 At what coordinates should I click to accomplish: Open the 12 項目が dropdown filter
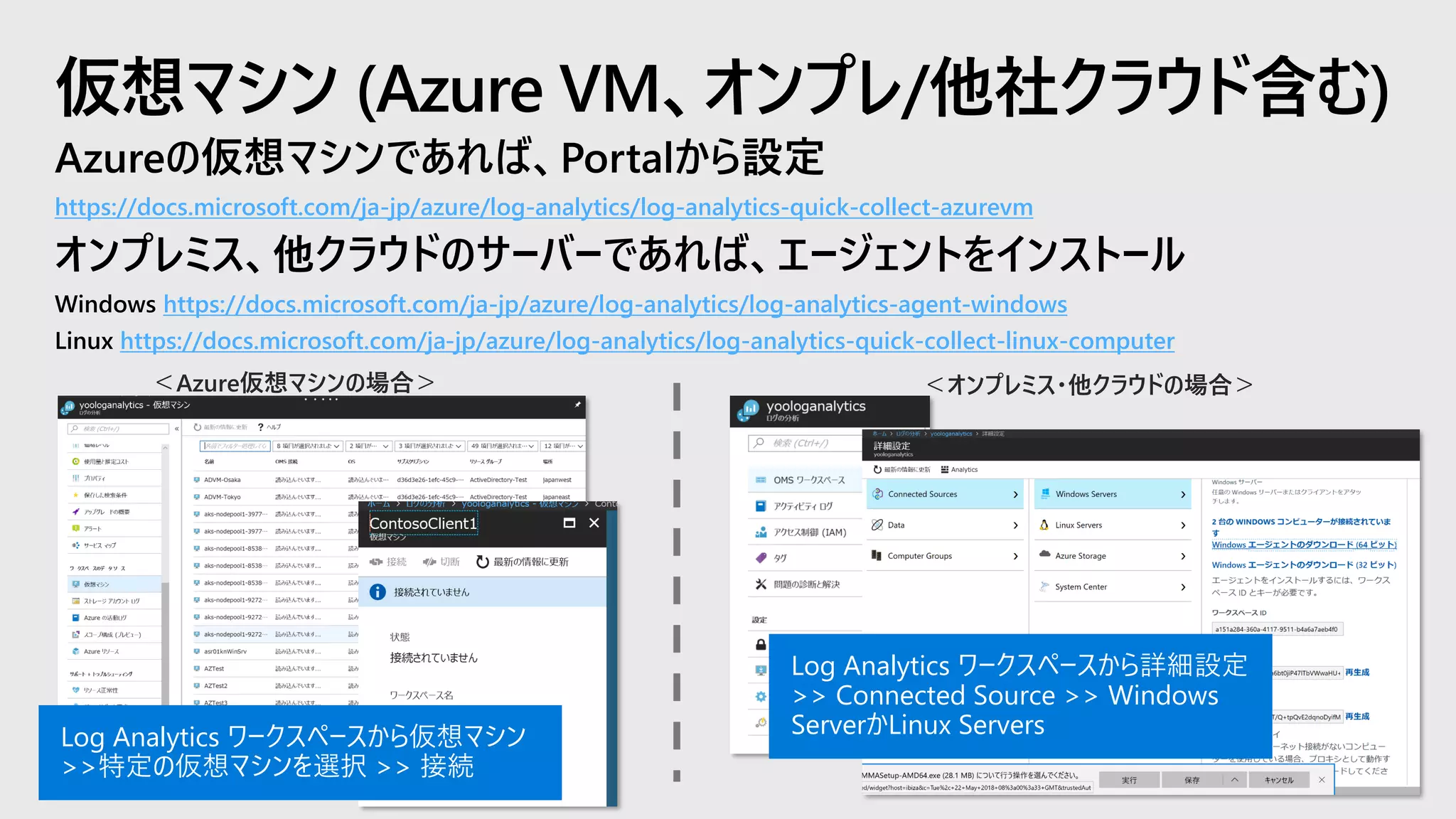(563, 446)
